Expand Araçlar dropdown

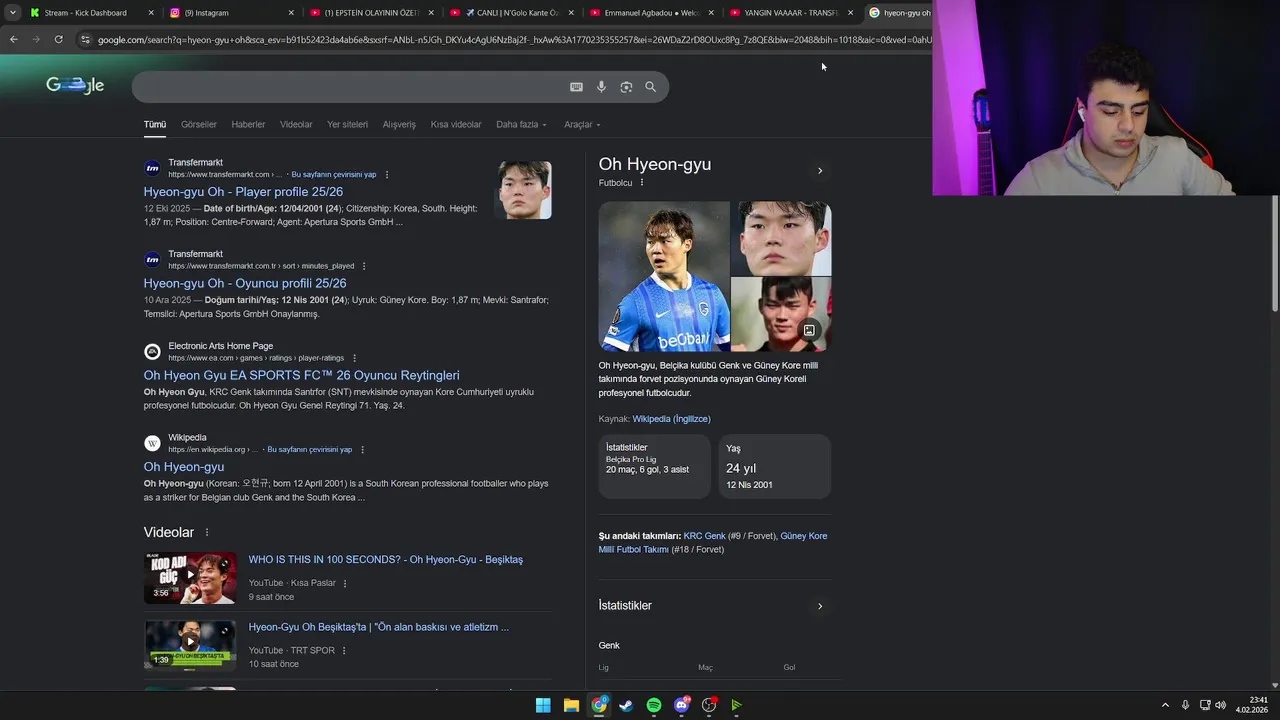pos(582,125)
